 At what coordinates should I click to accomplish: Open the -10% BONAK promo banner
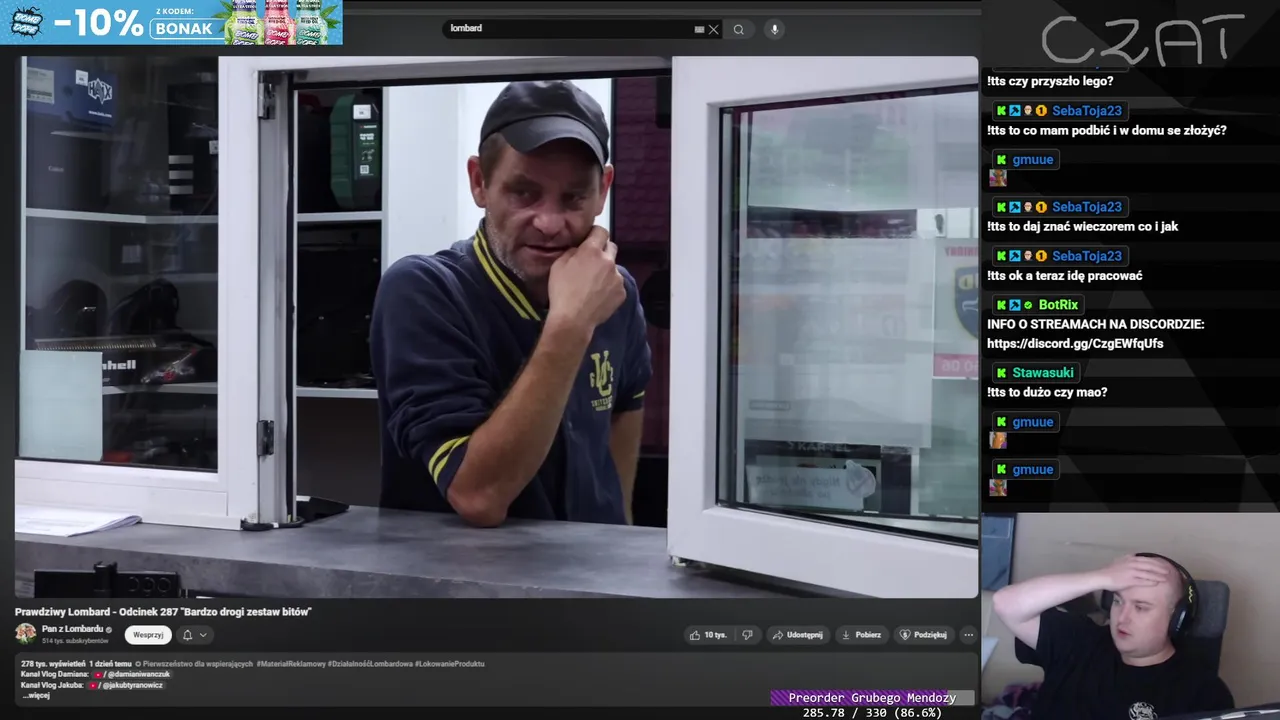point(171,22)
